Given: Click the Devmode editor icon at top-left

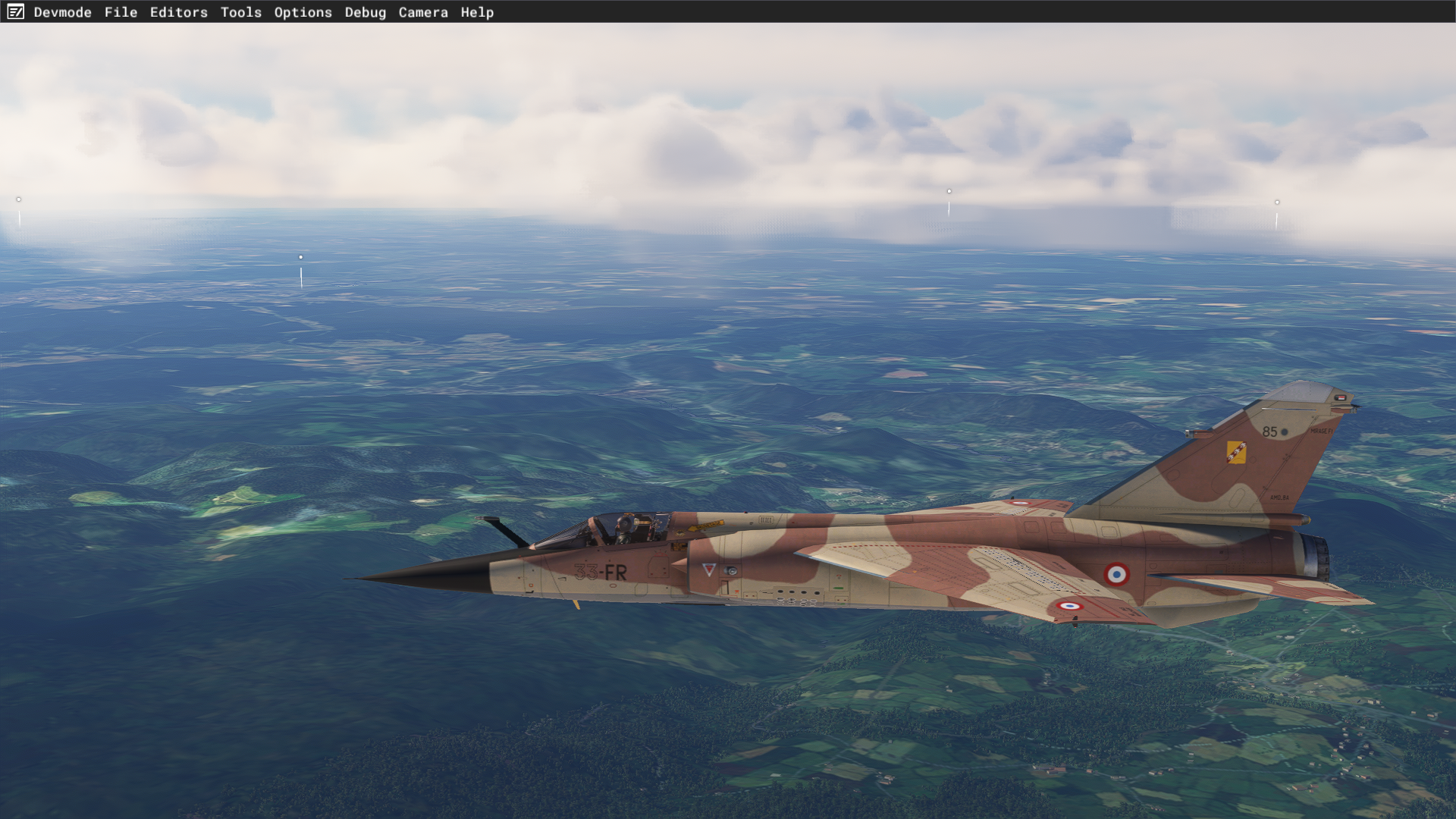Looking at the screenshot, I should pos(15,11).
